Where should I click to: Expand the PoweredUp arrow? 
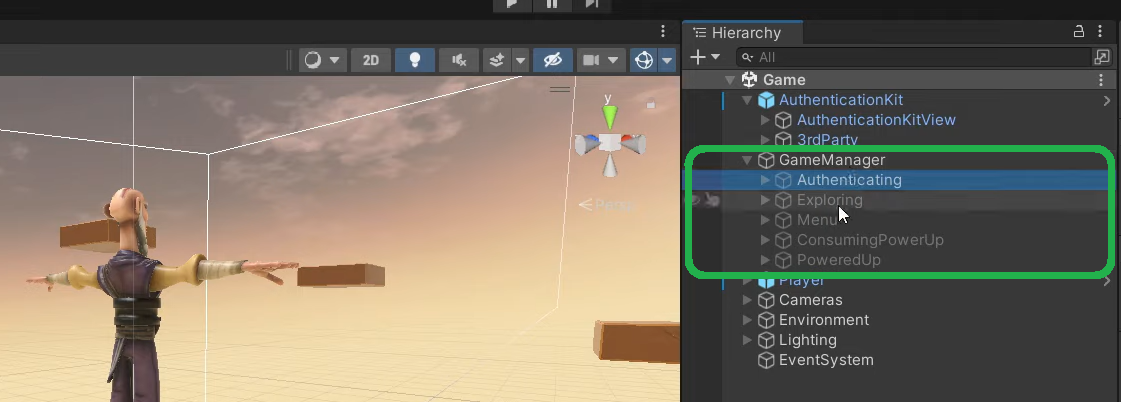[765, 260]
